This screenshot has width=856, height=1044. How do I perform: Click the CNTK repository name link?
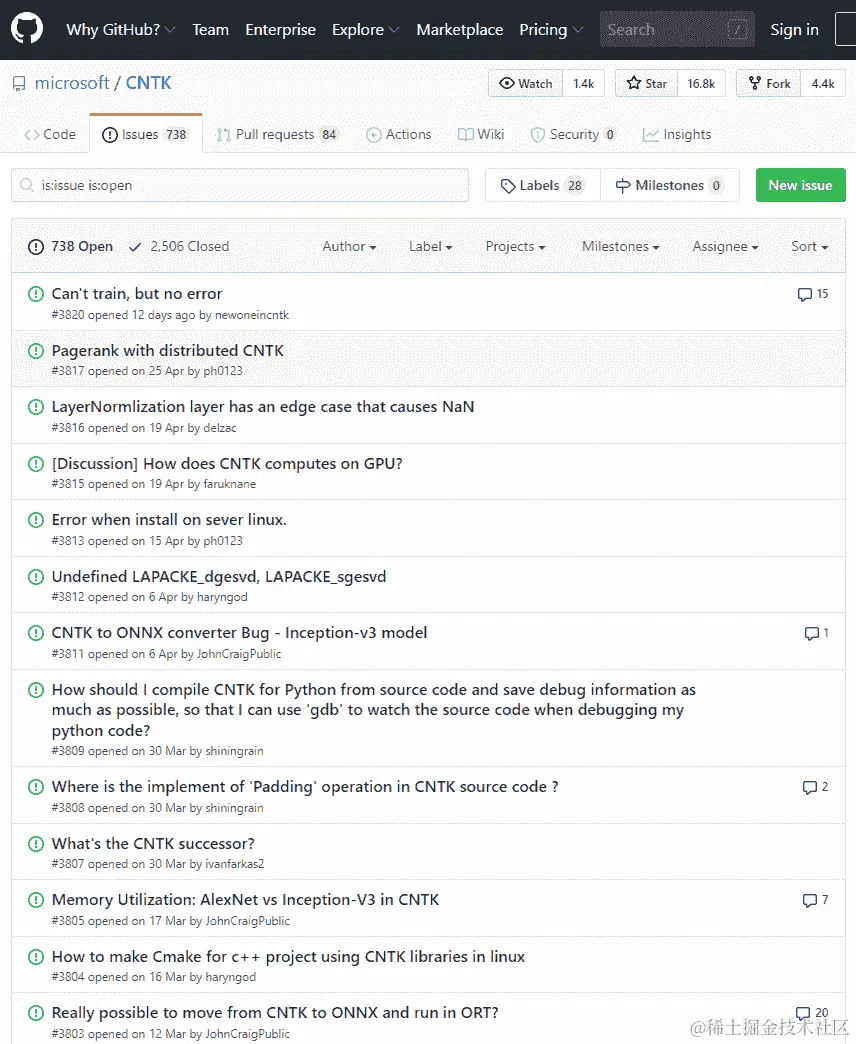click(x=148, y=83)
